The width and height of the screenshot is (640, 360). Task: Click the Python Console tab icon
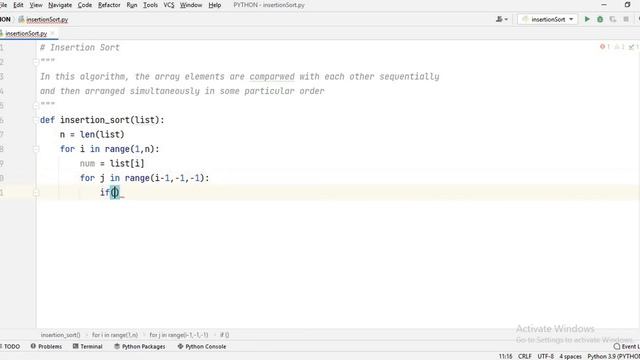180,346
